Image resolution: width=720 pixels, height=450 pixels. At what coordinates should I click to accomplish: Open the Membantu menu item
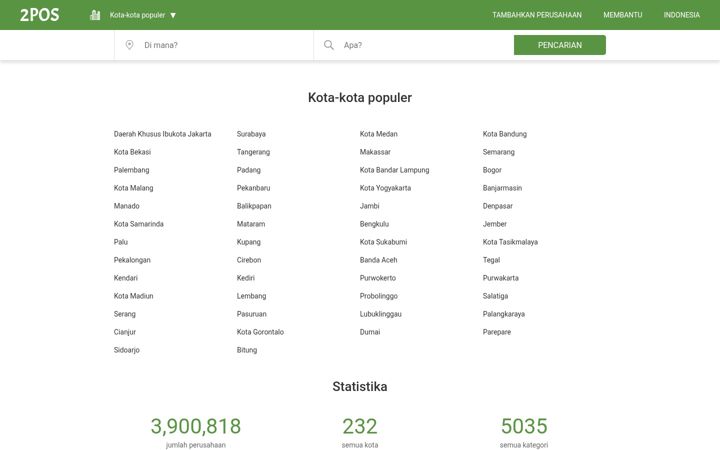coord(623,15)
